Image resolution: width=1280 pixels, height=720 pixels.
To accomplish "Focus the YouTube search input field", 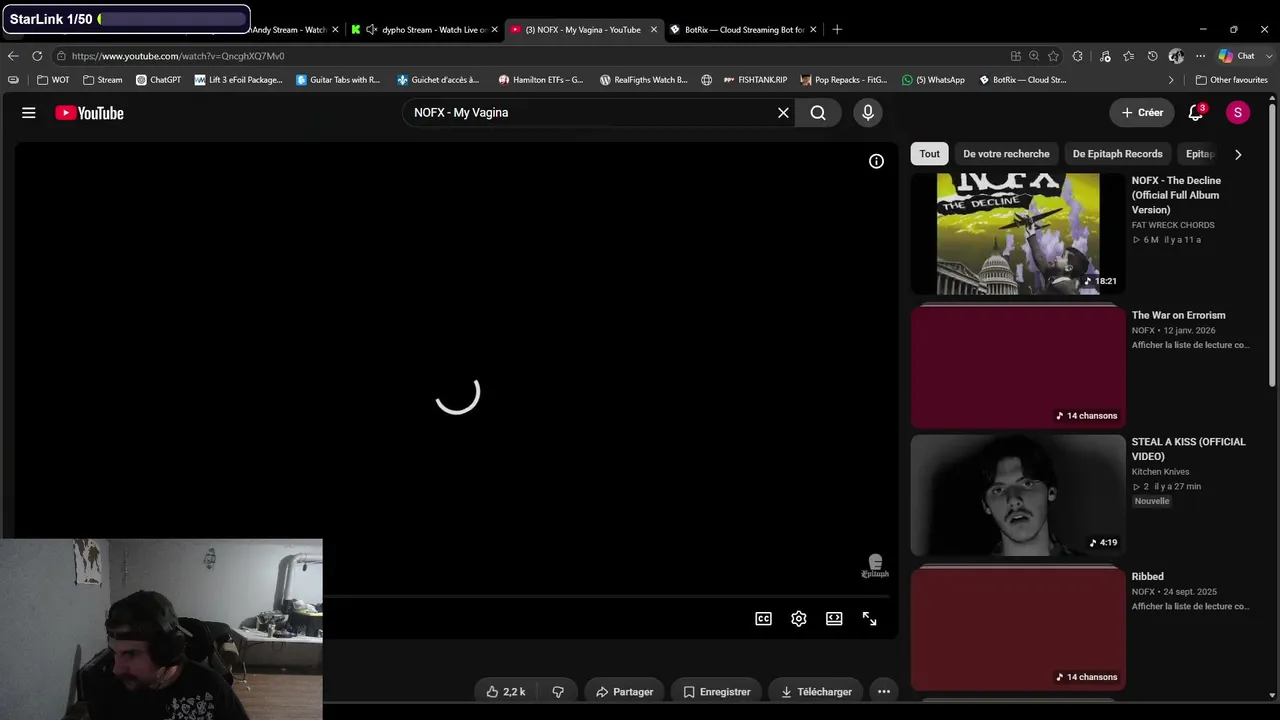I will click(590, 113).
